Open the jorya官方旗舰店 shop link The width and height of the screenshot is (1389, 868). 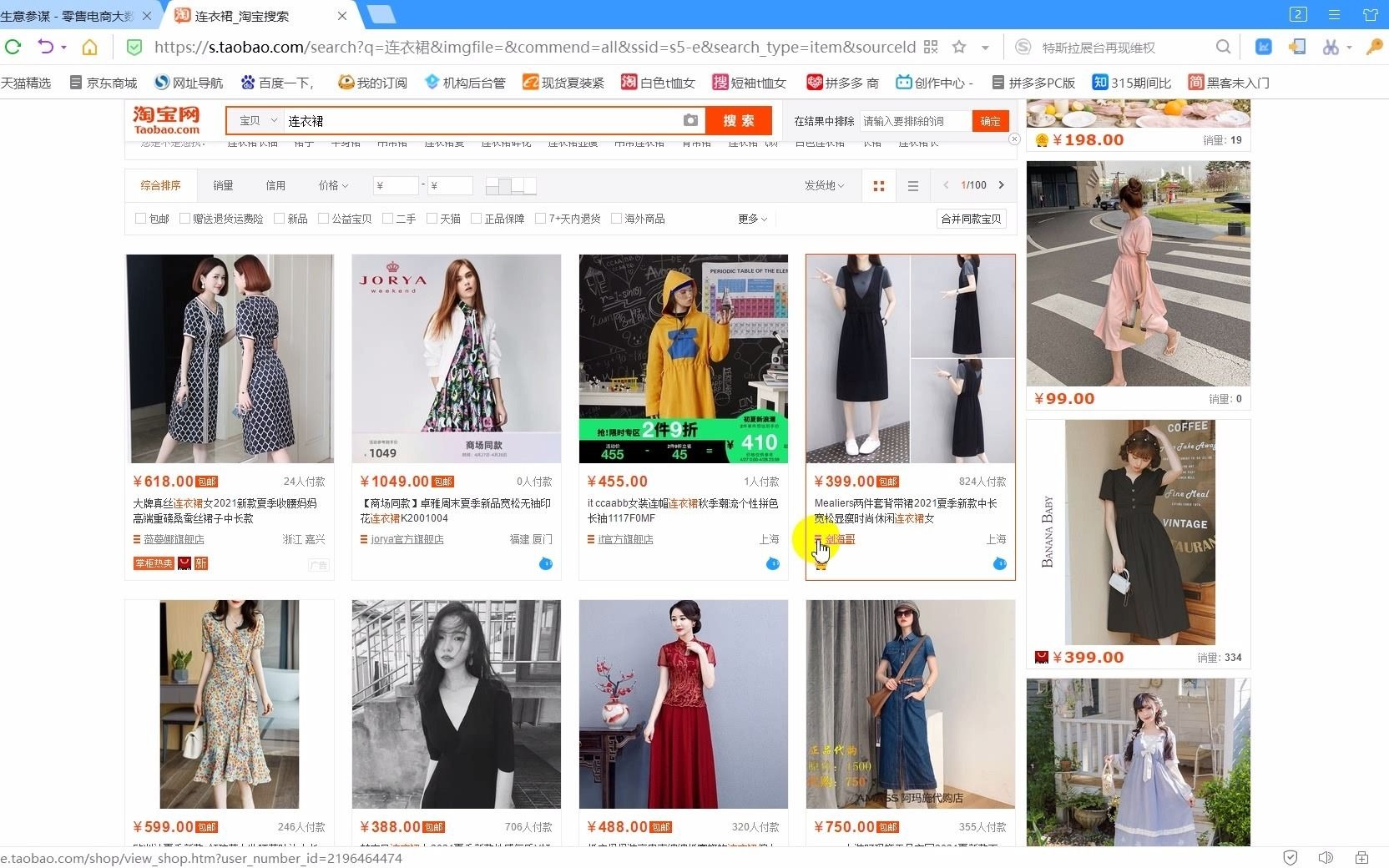click(407, 539)
